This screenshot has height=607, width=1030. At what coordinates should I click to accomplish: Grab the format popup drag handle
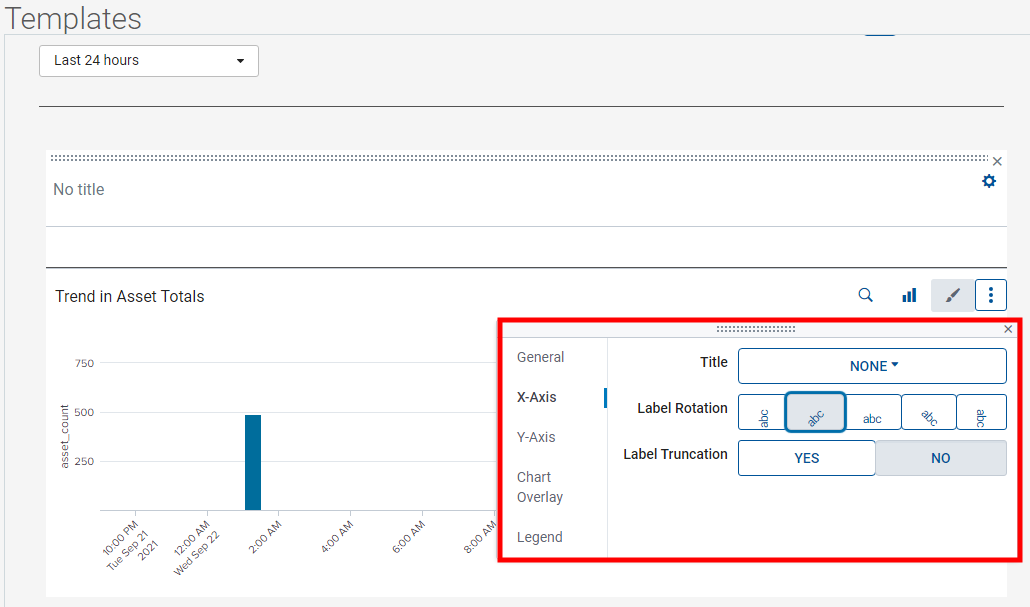(x=755, y=329)
